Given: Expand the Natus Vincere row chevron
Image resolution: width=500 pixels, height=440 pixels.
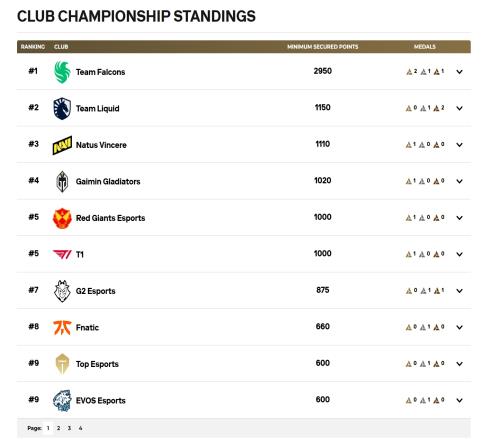Looking at the screenshot, I should (459, 145).
